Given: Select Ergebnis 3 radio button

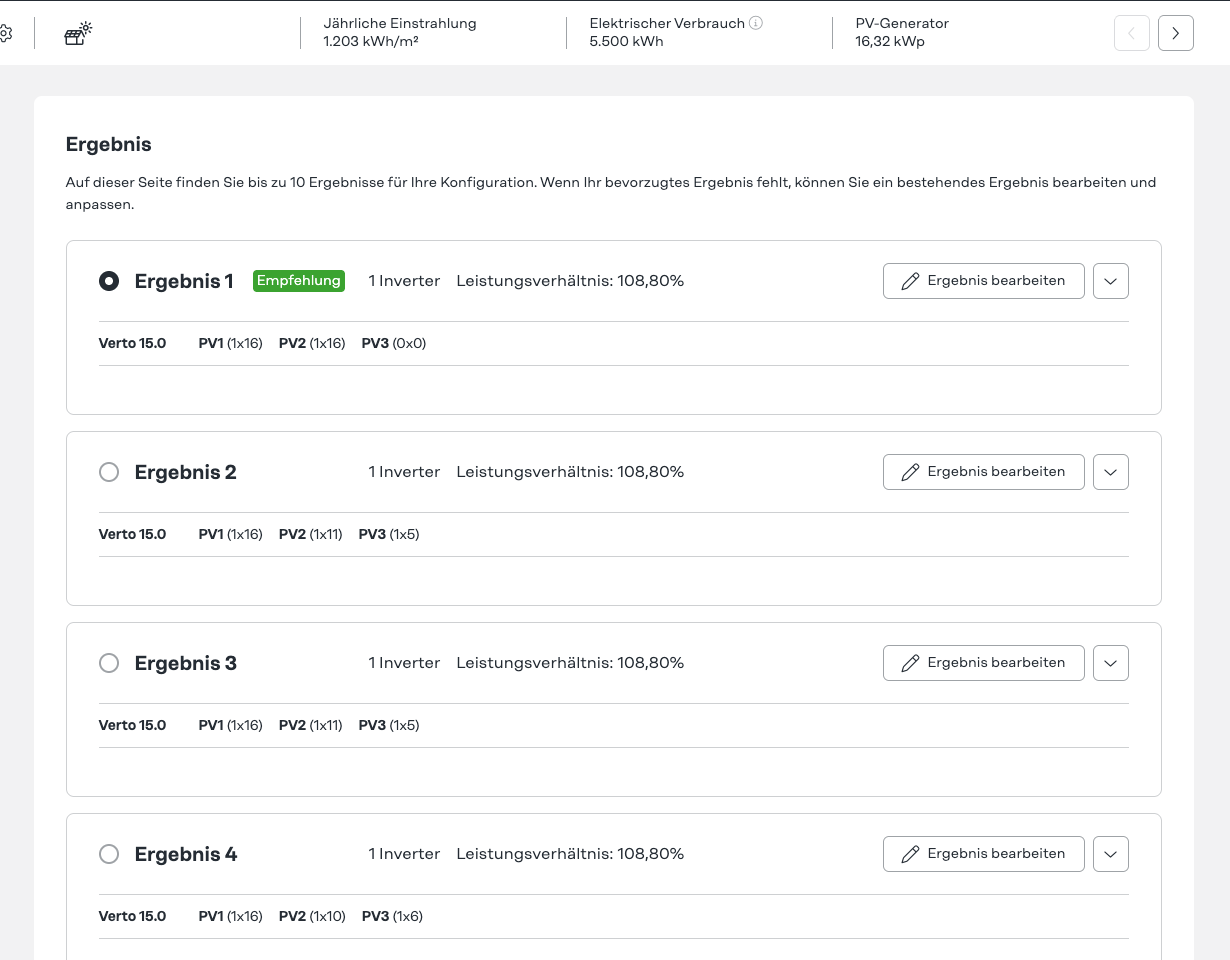Looking at the screenshot, I should click(x=109, y=663).
